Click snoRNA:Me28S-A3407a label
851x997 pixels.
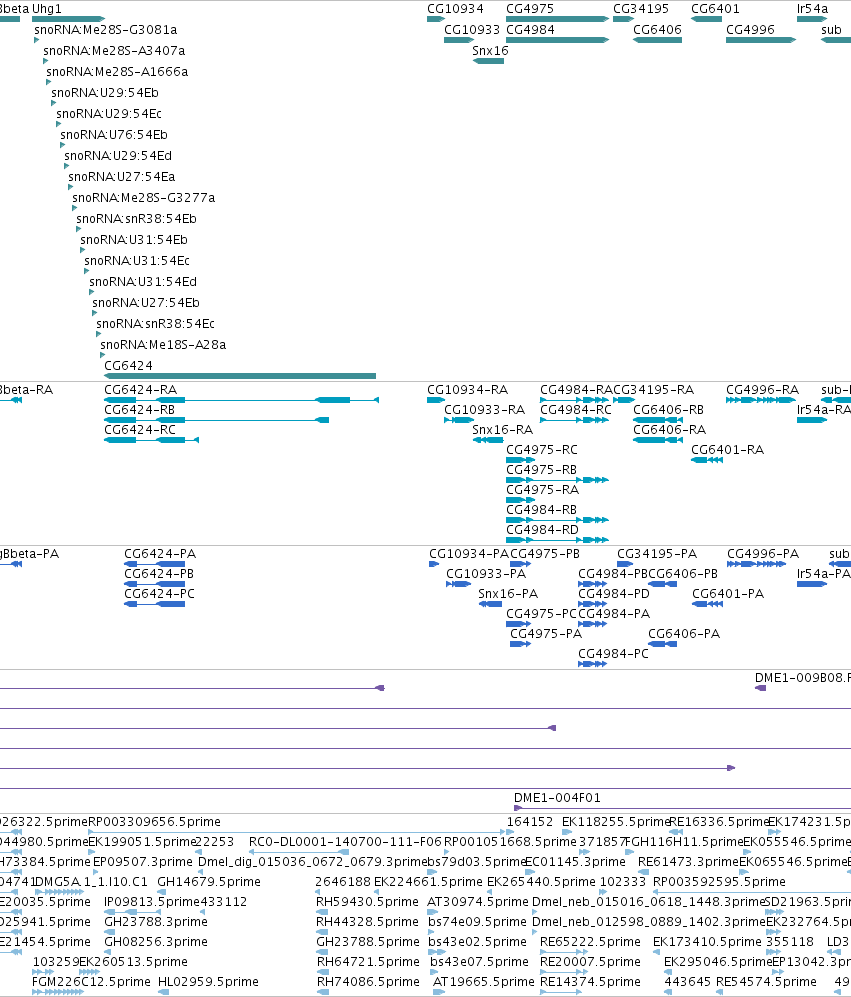pyautogui.click(x=114, y=51)
